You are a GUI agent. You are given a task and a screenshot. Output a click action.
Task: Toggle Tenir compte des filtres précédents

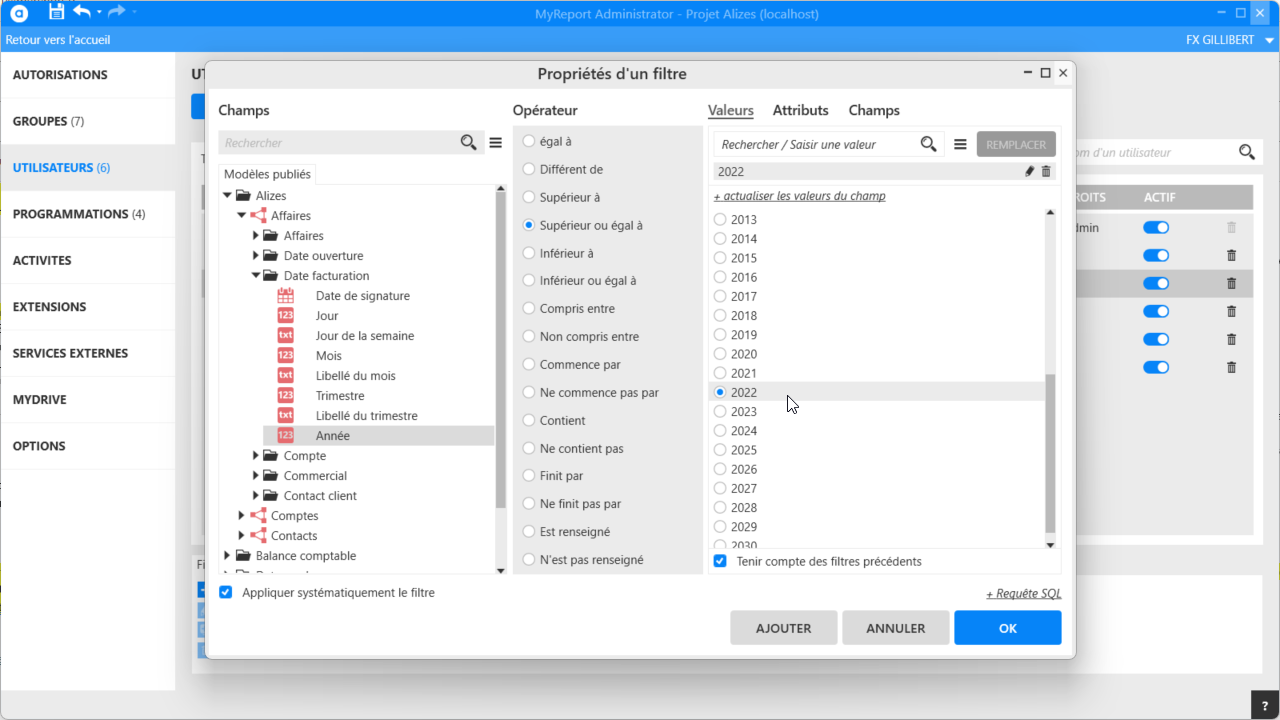[x=720, y=561]
